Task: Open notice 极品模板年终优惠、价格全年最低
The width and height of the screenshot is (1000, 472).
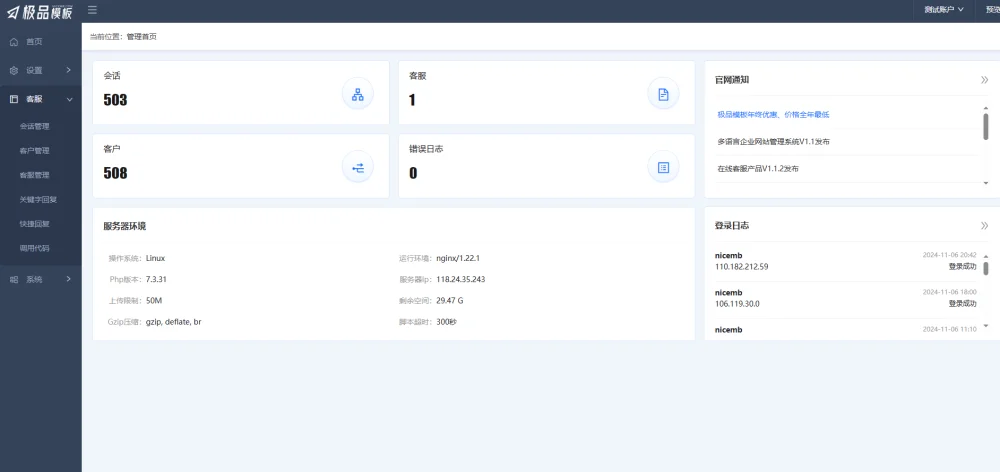Action: pos(773,115)
